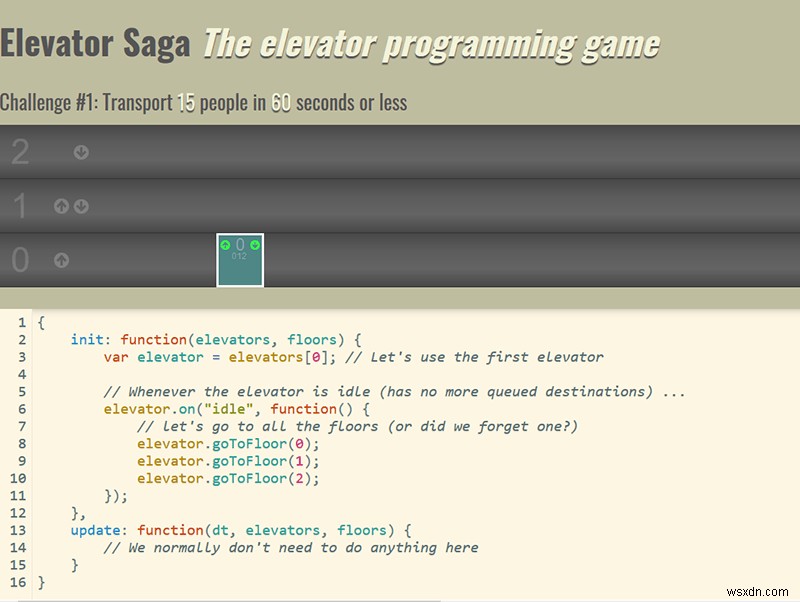Click the elevator's green up indicator

(226, 245)
